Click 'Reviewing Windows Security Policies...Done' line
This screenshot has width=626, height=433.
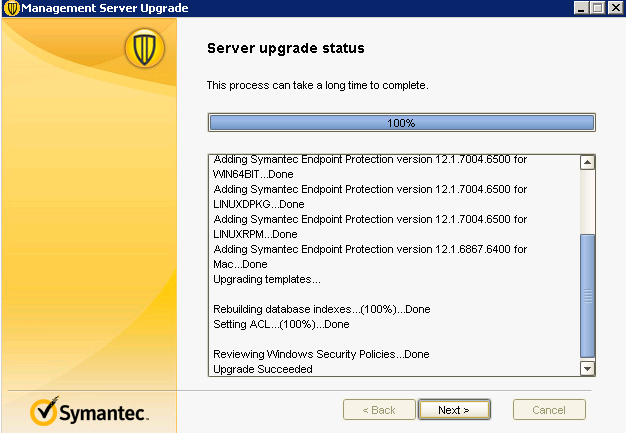point(321,354)
